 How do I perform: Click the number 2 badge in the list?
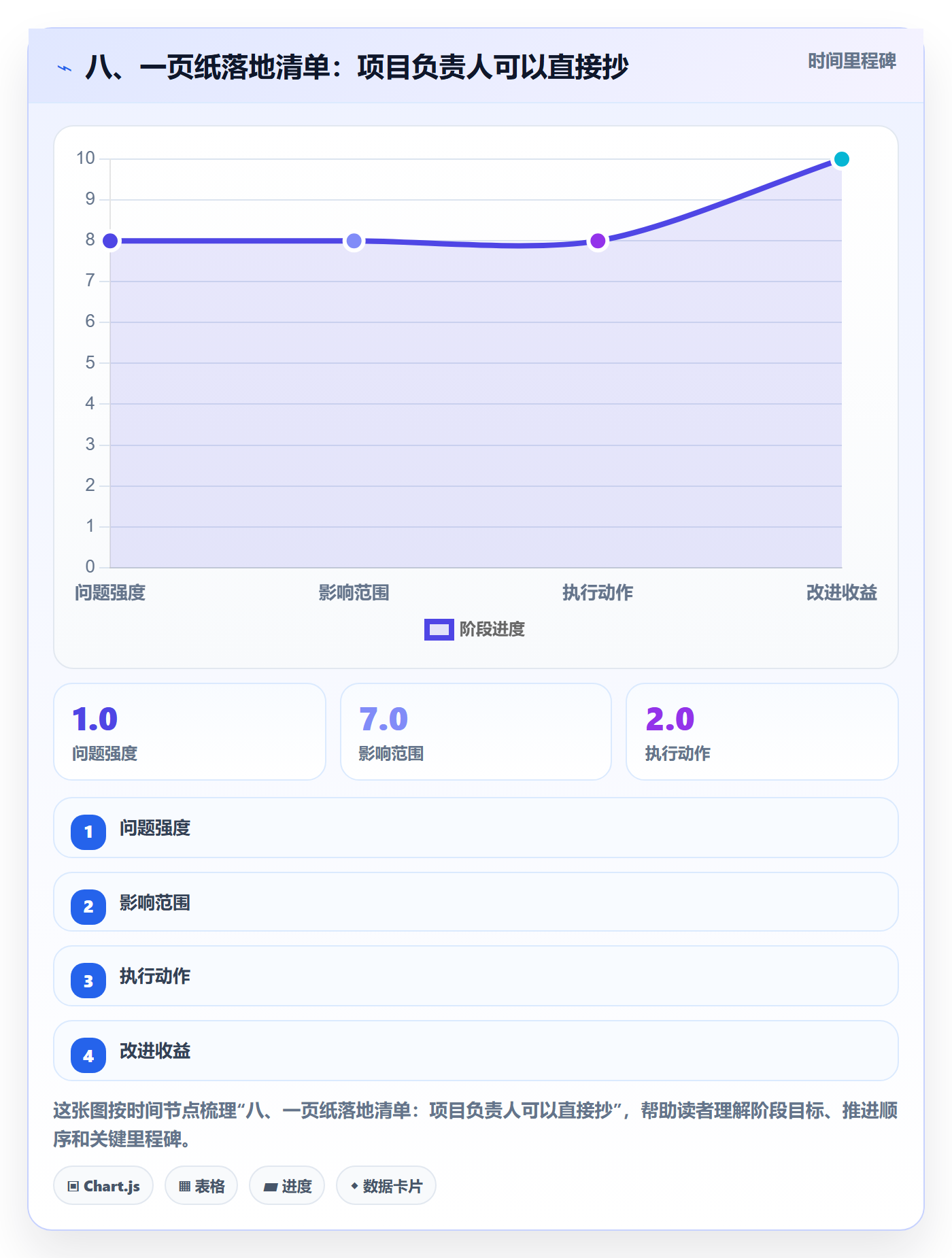(88, 906)
